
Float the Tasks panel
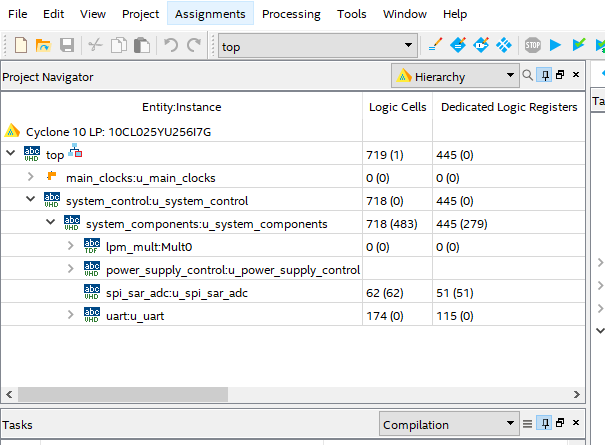(x=560, y=423)
